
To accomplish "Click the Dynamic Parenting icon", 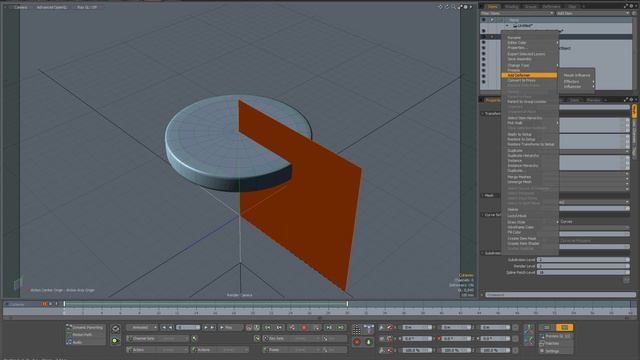I will coord(69,327).
